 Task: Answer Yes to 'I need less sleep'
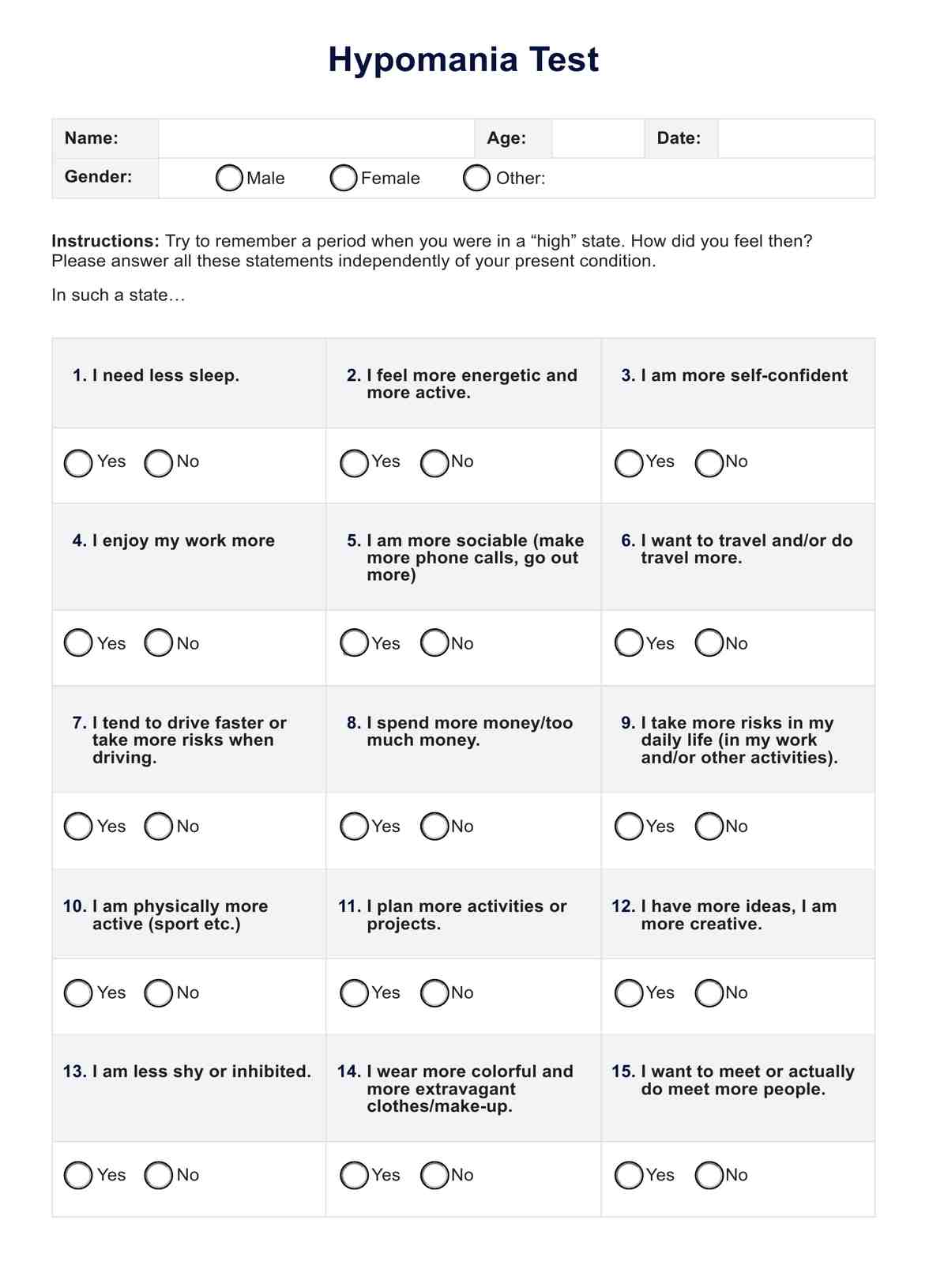click(x=78, y=463)
